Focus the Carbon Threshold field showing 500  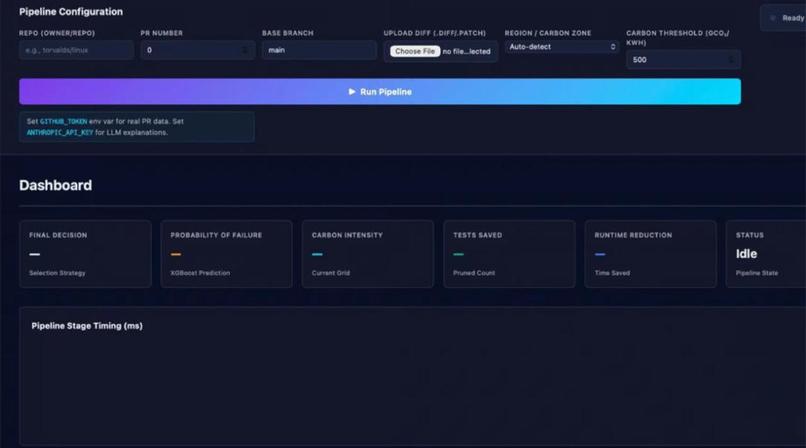point(683,60)
